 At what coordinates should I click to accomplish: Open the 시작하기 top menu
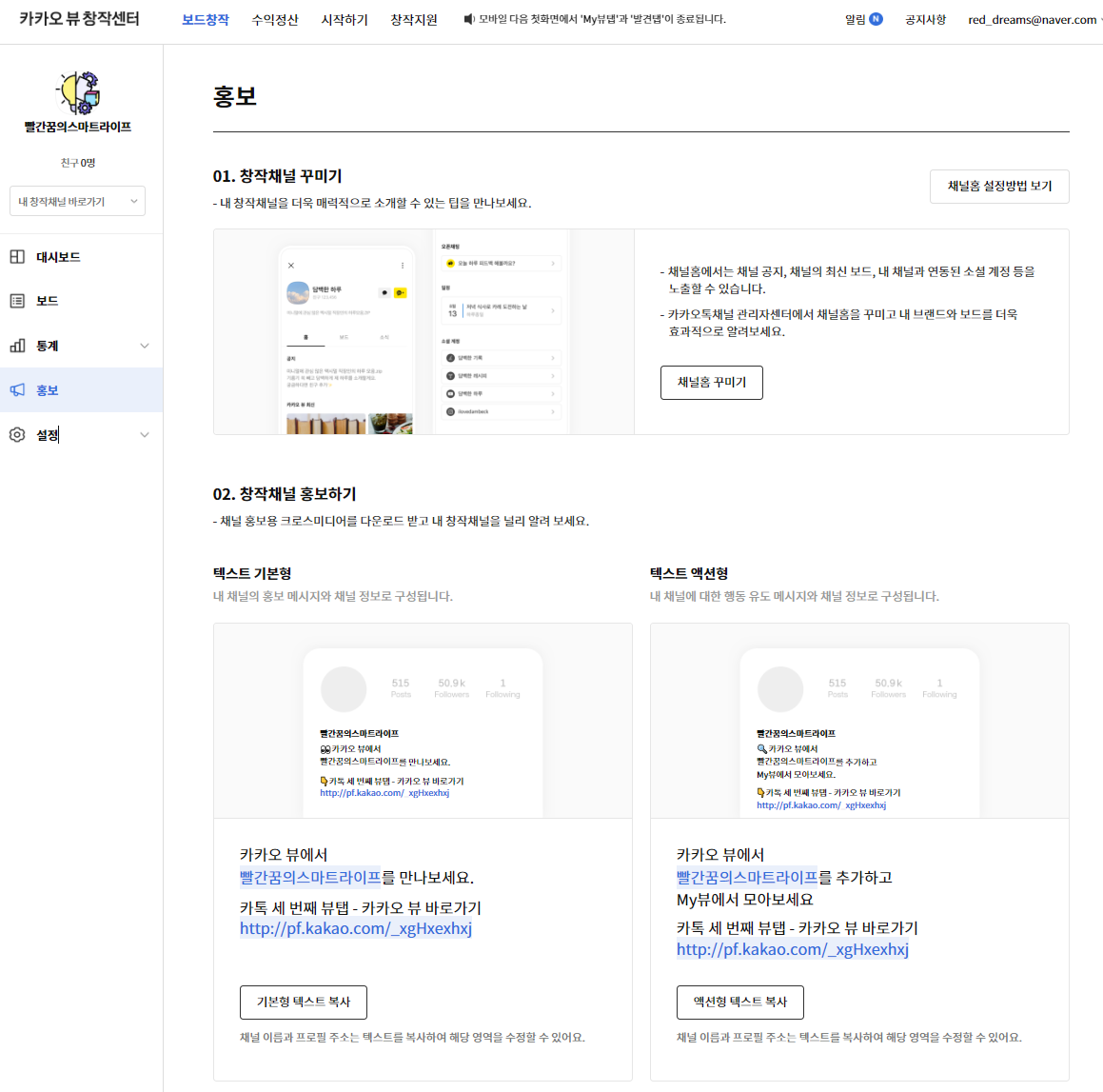[345, 20]
